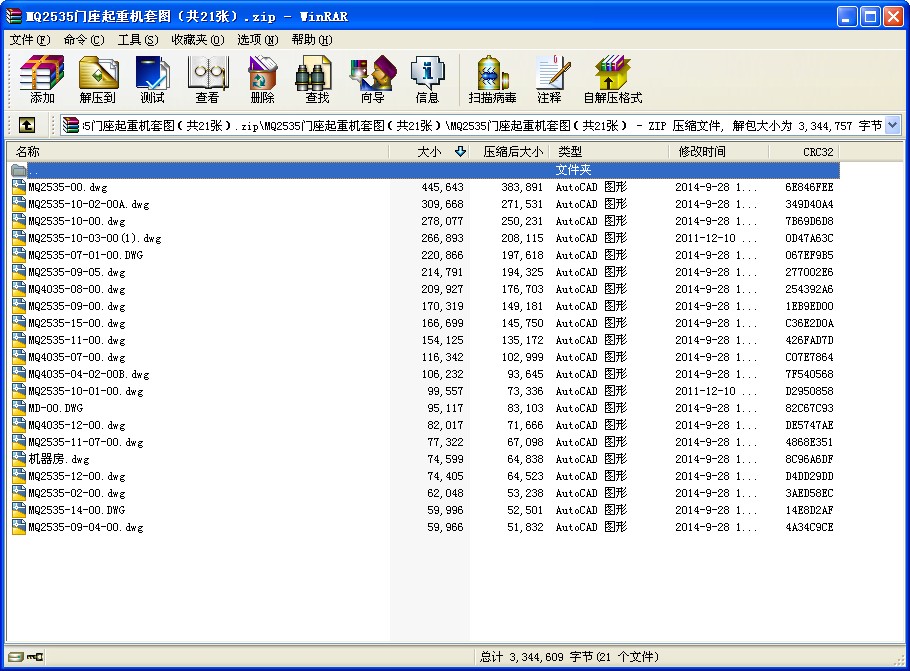Click CRC32 value 6E846FEE
The width and height of the screenshot is (910, 671).
(x=809, y=187)
